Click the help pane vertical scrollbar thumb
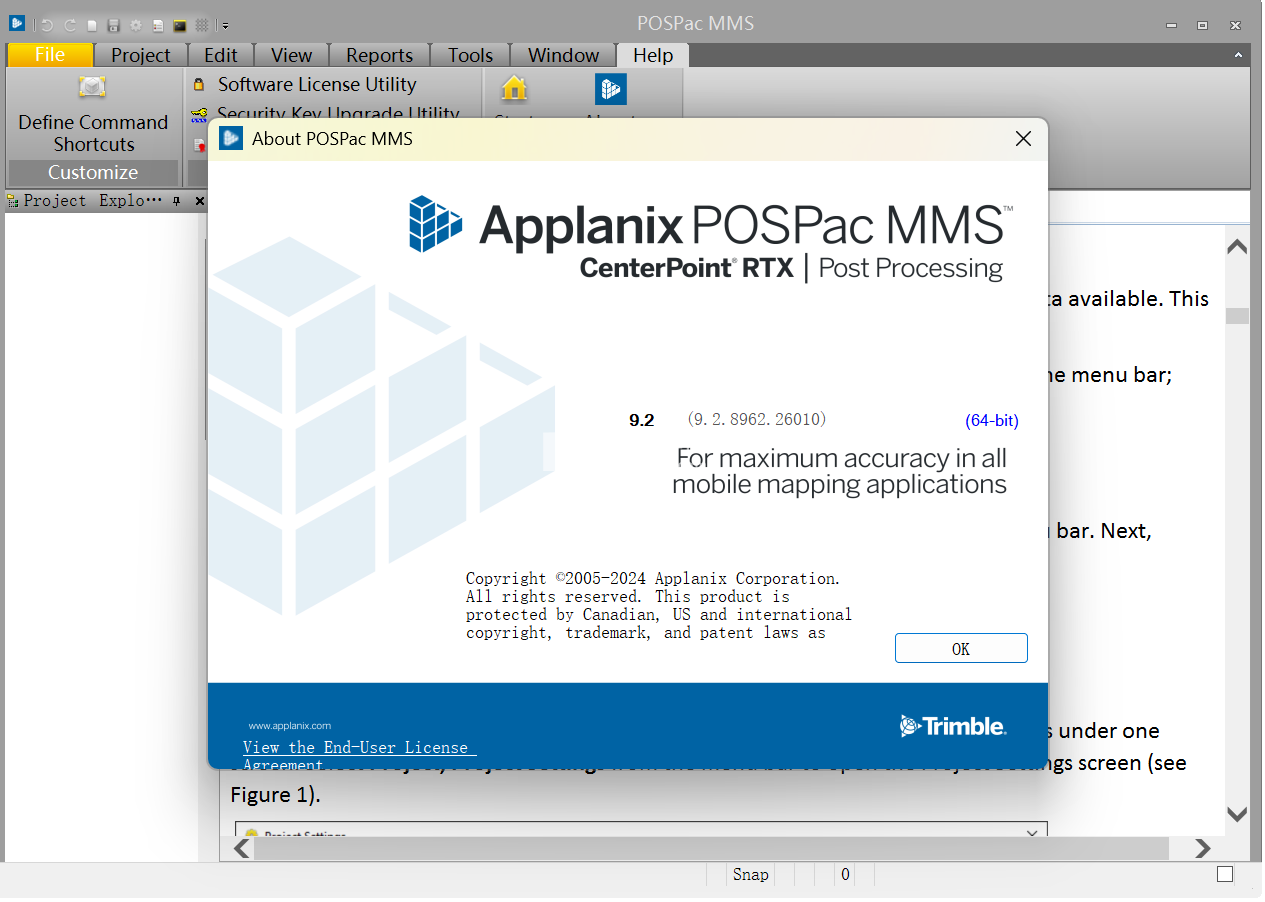1265x902 pixels. (x=1238, y=316)
